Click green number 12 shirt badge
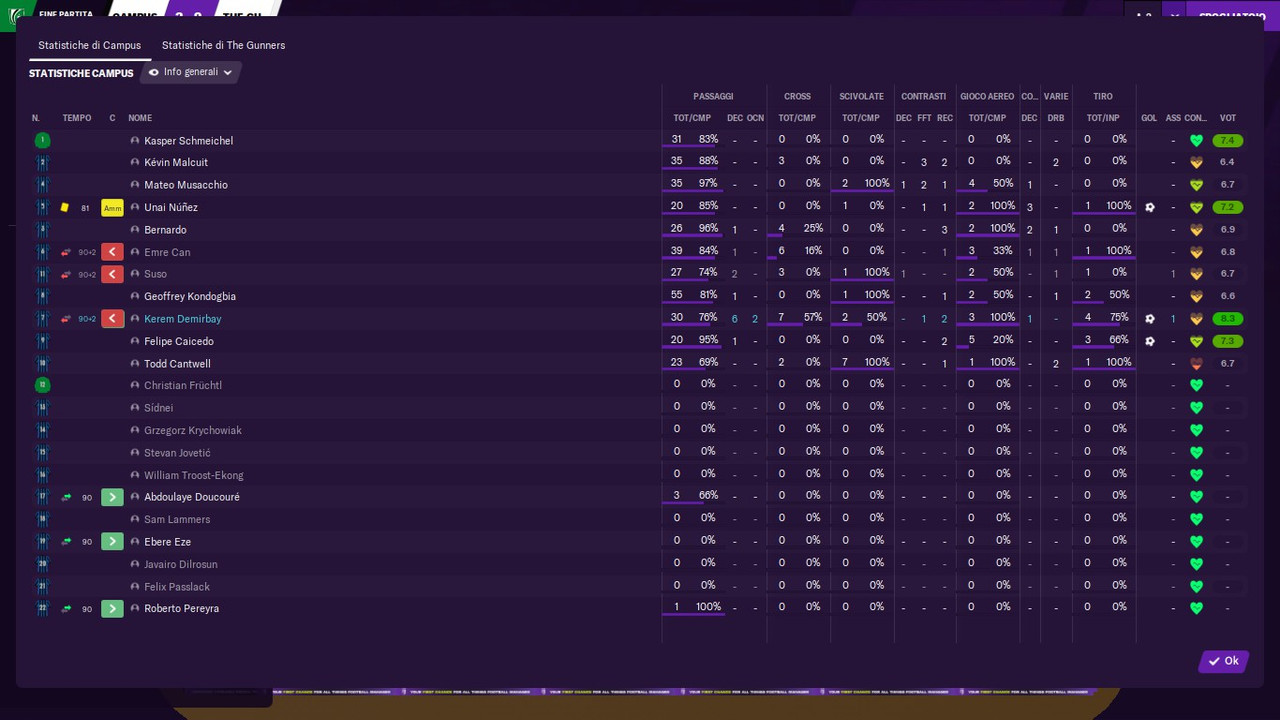Screen dimensions: 1280x720 42,385
